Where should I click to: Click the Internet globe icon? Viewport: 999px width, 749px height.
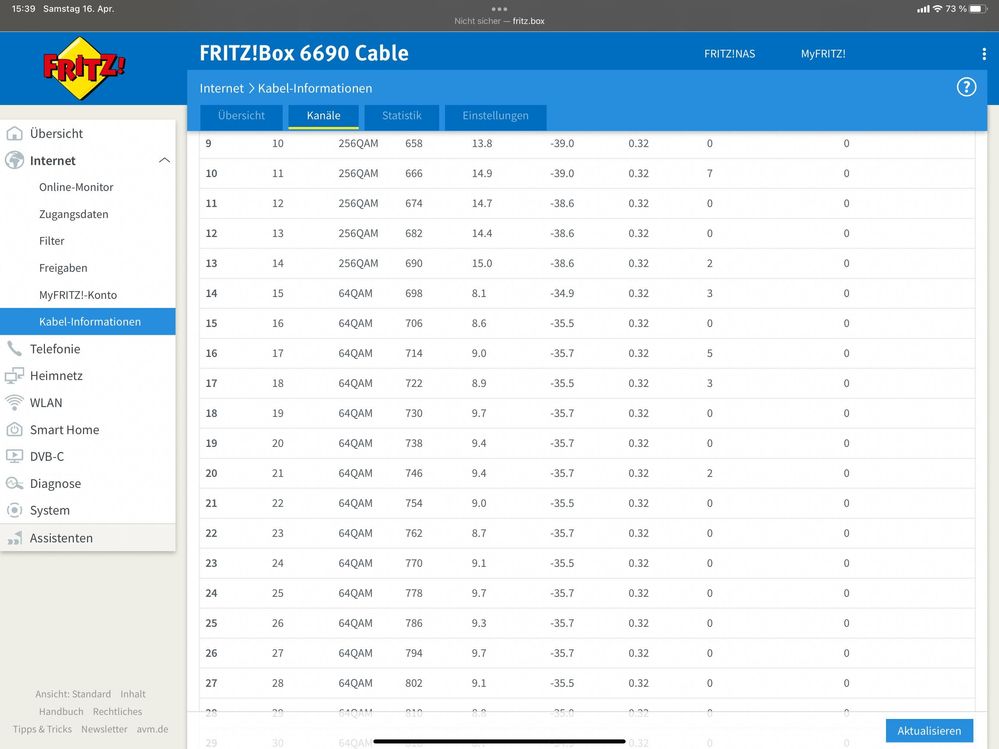pyautogui.click(x=14, y=160)
